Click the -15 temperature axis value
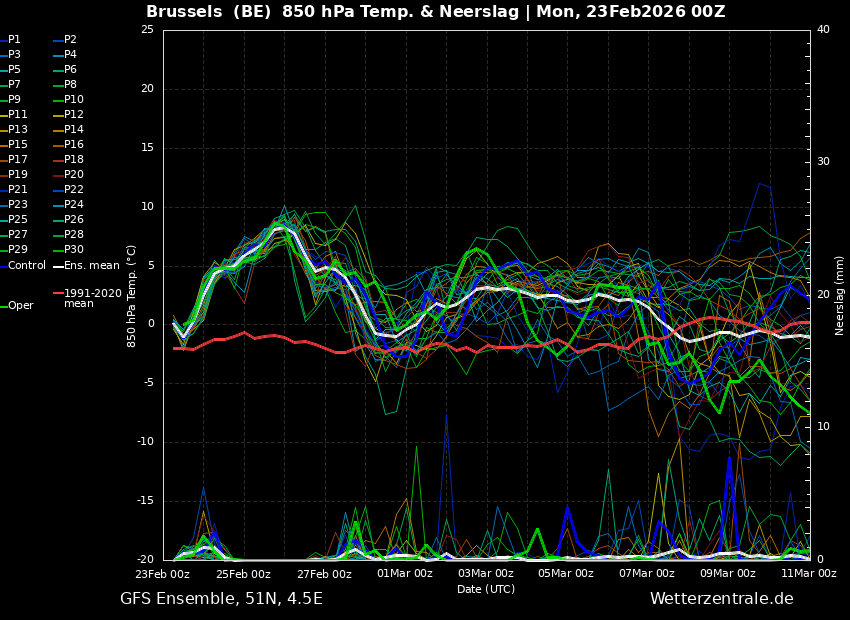Image resolution: width=850 pixels, height=620 pixels. (x=146, y=501)
